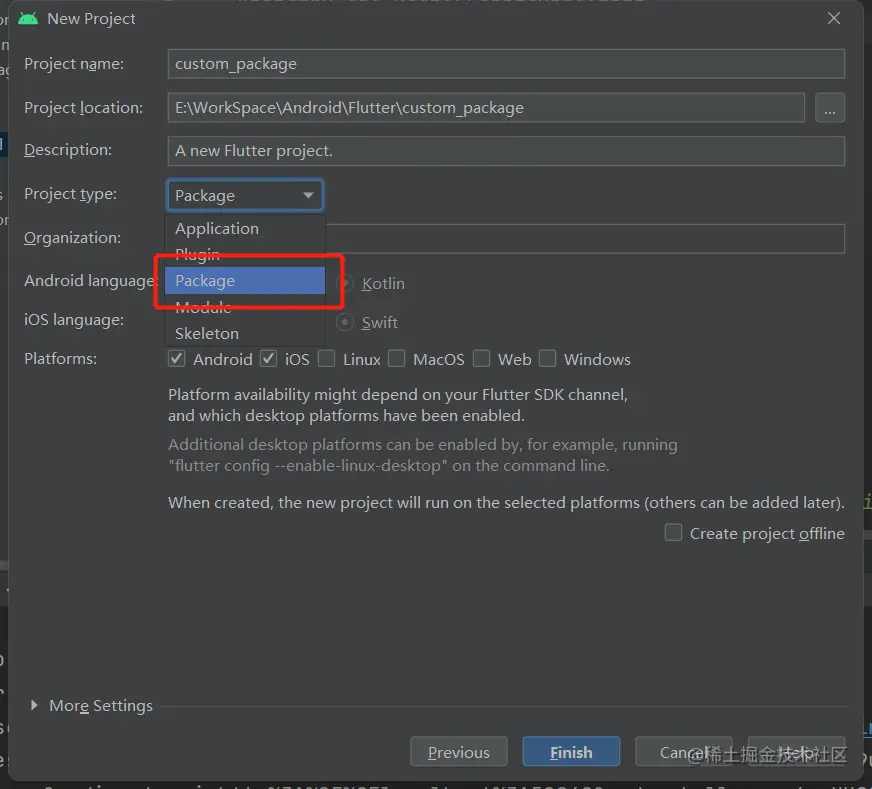Choose Plugin in the project type list

click(x=245, y=255)
